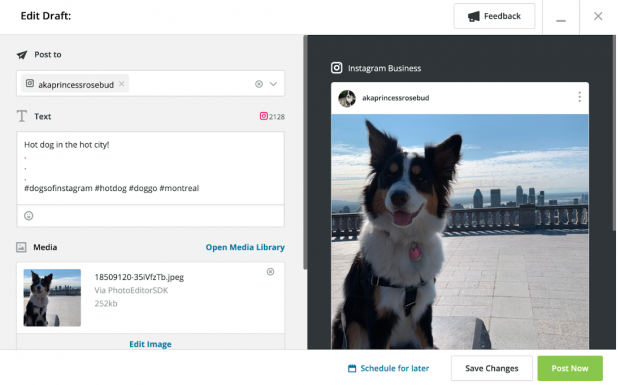Image resolution: width=620 pixels, height=385 pixels.
Task: Click the preview post dog photo
Action: [459, 232]
